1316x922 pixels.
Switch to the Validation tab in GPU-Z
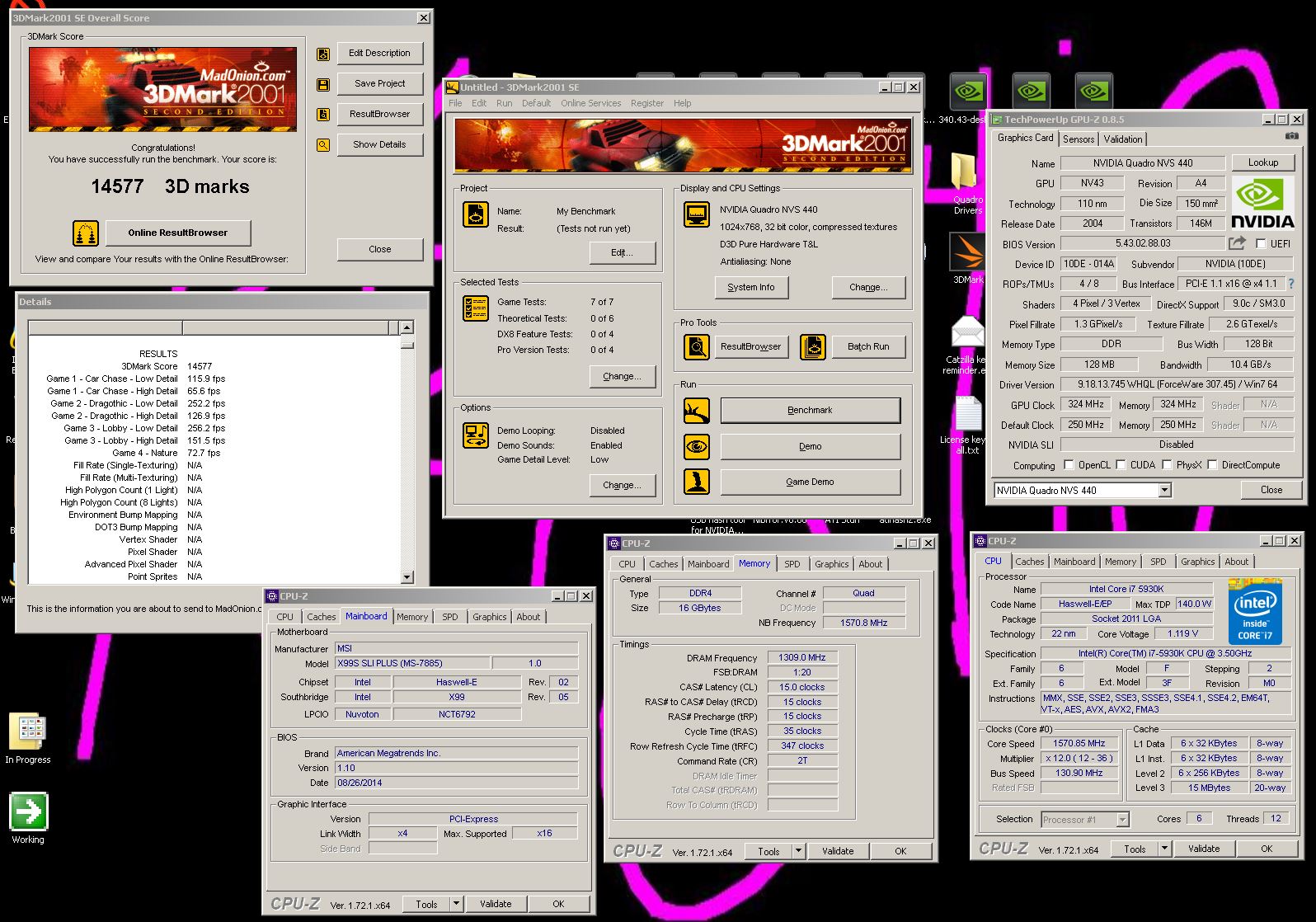[x=1123, y=139]
